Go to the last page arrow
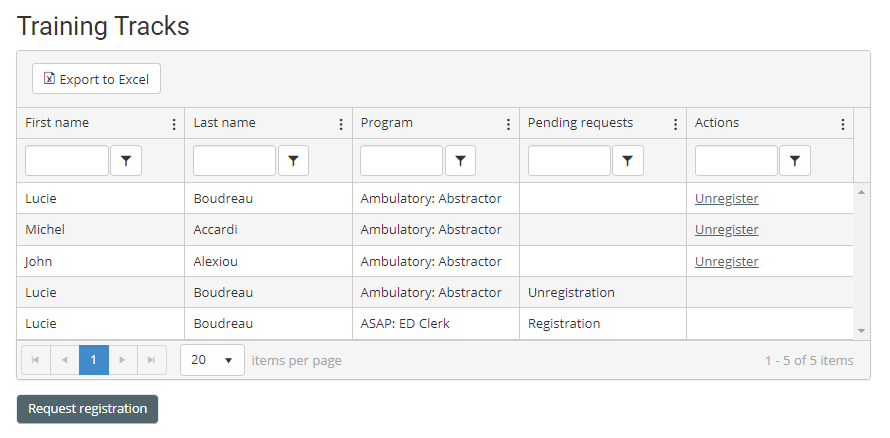Viewport: 890px width, 438px height. 152,360
